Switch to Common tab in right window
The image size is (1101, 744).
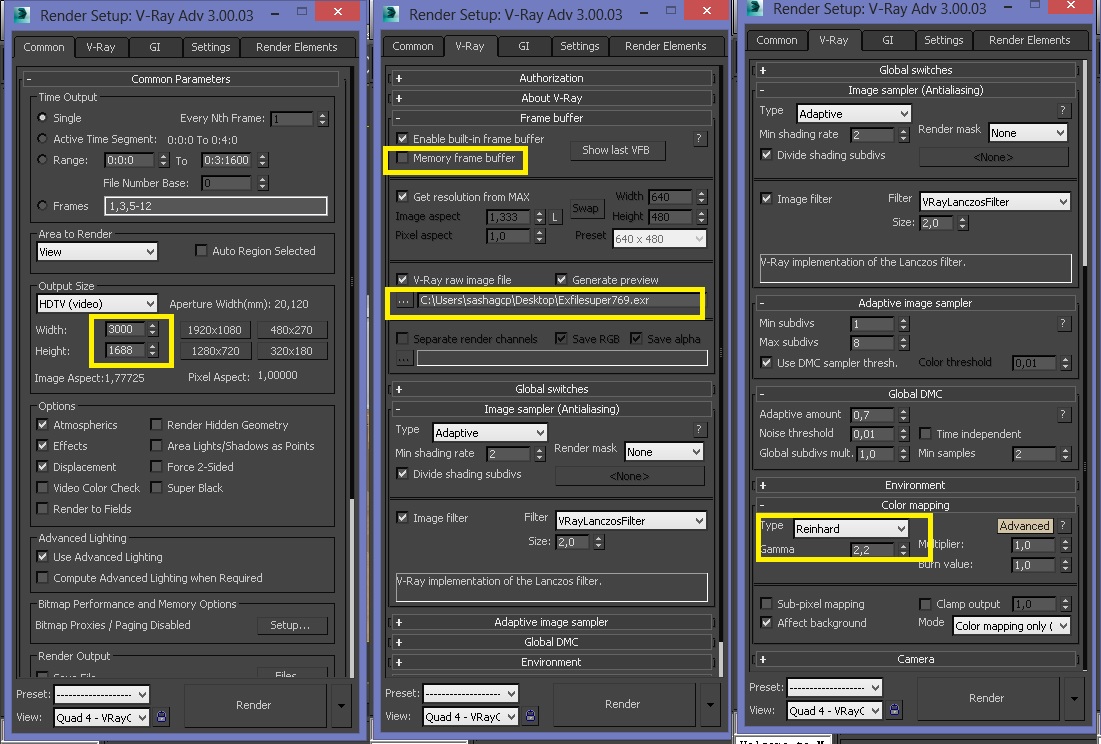click(x=777, y=40)
